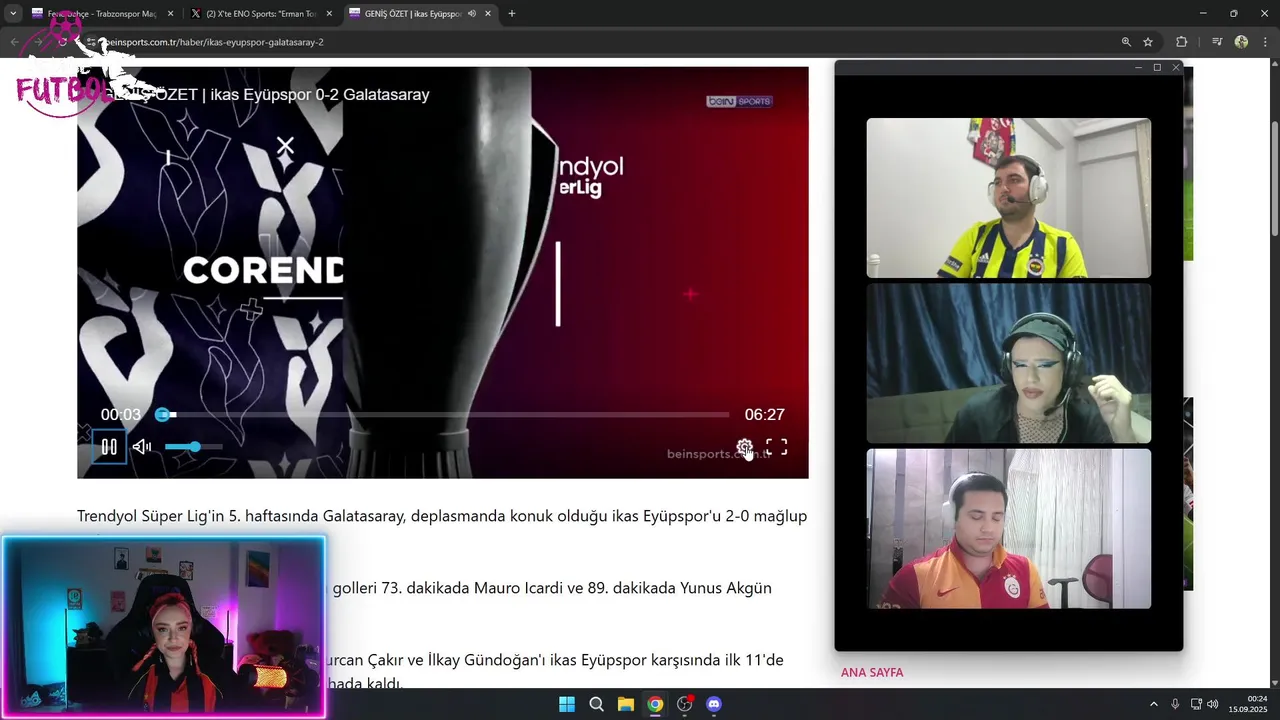Open the network tray icon
This screenshot has height=720, width=1280.
[x=1196, y=704]
